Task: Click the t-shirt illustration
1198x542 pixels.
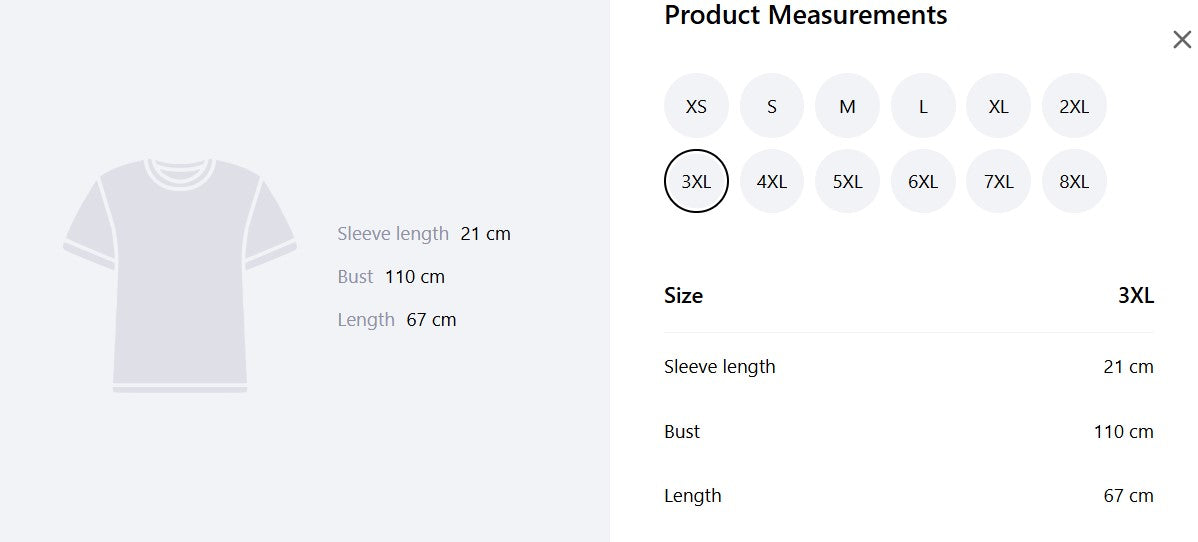Action: 180,275
